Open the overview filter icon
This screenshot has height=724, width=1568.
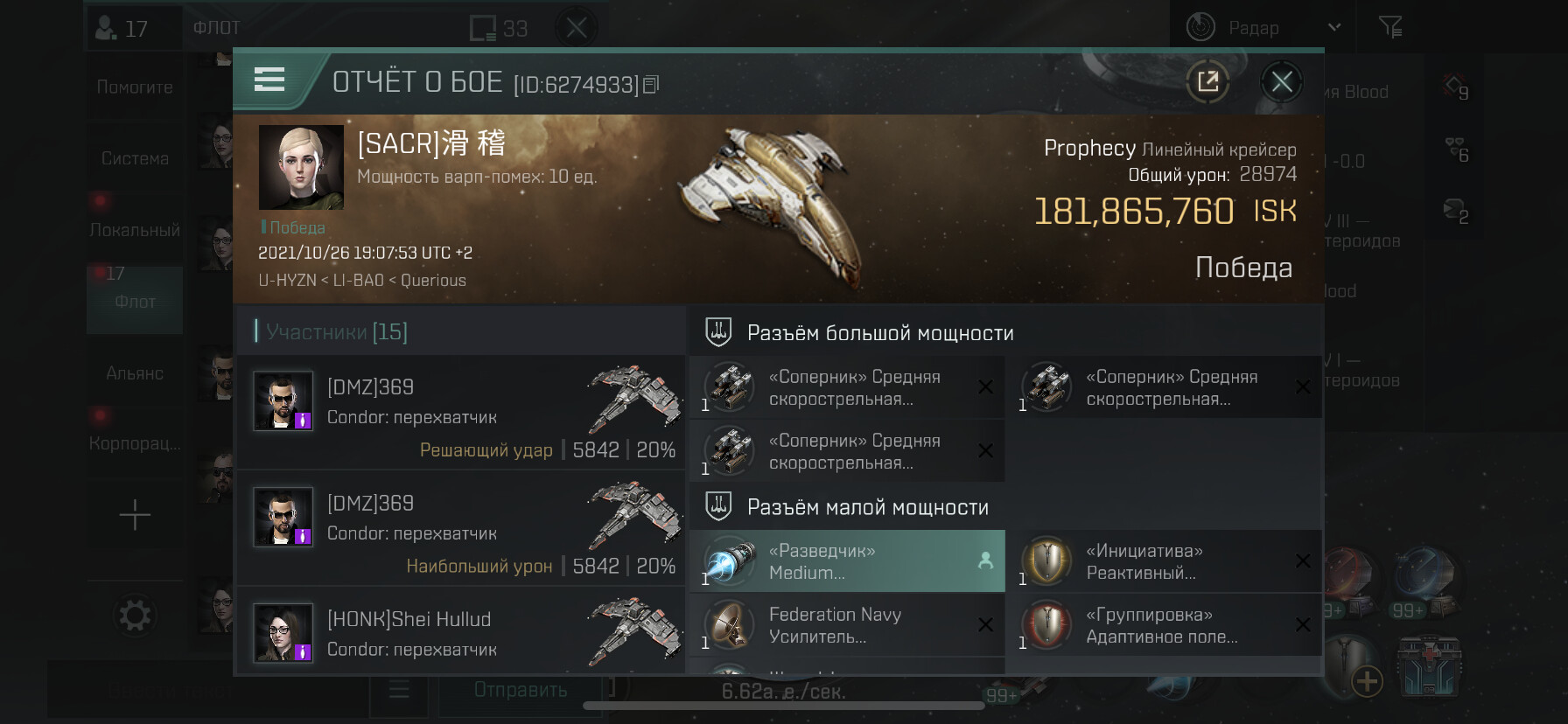tap(1390, 27)
